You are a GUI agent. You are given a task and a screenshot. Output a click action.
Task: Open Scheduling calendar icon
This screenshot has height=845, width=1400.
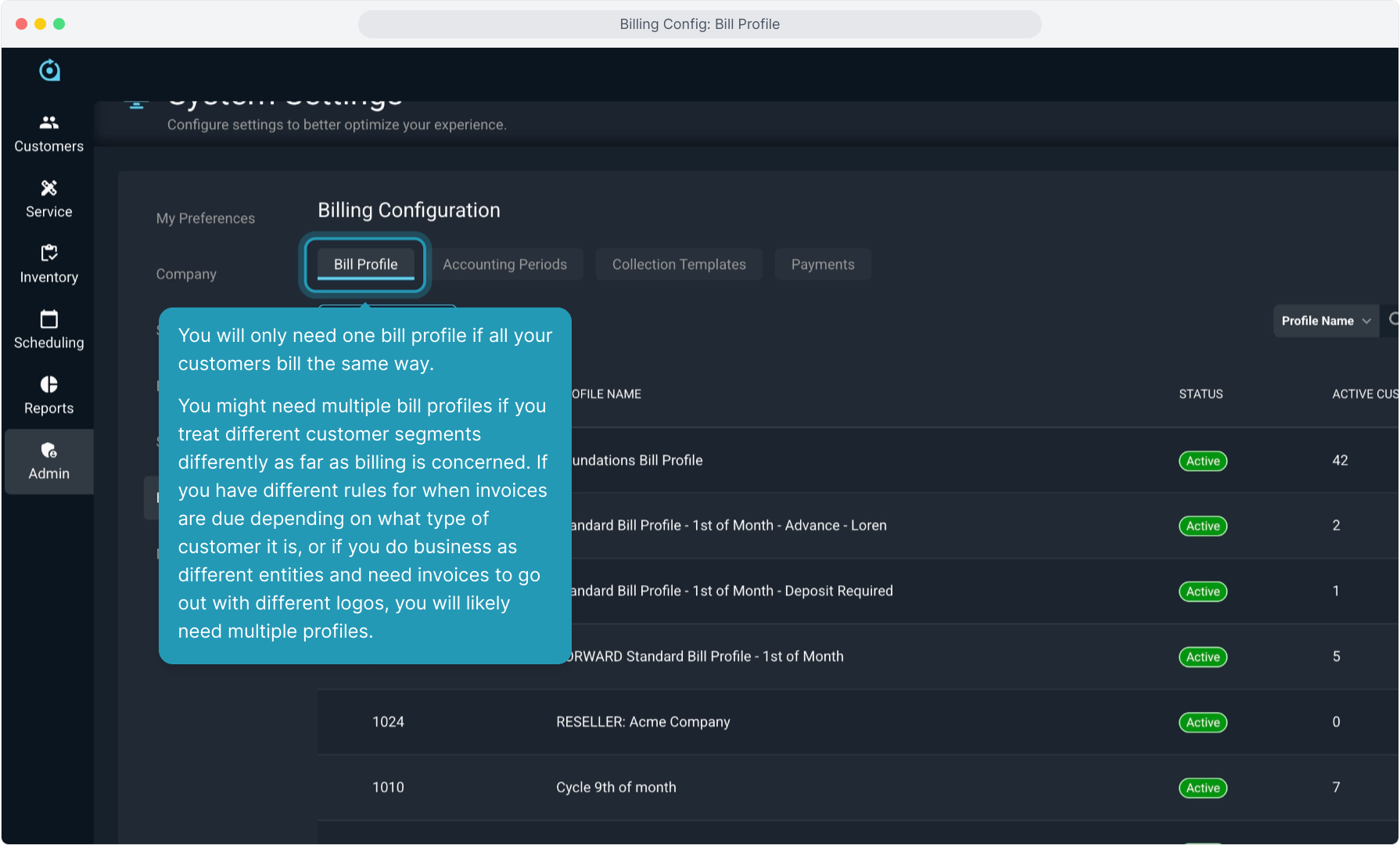(48, 319)
